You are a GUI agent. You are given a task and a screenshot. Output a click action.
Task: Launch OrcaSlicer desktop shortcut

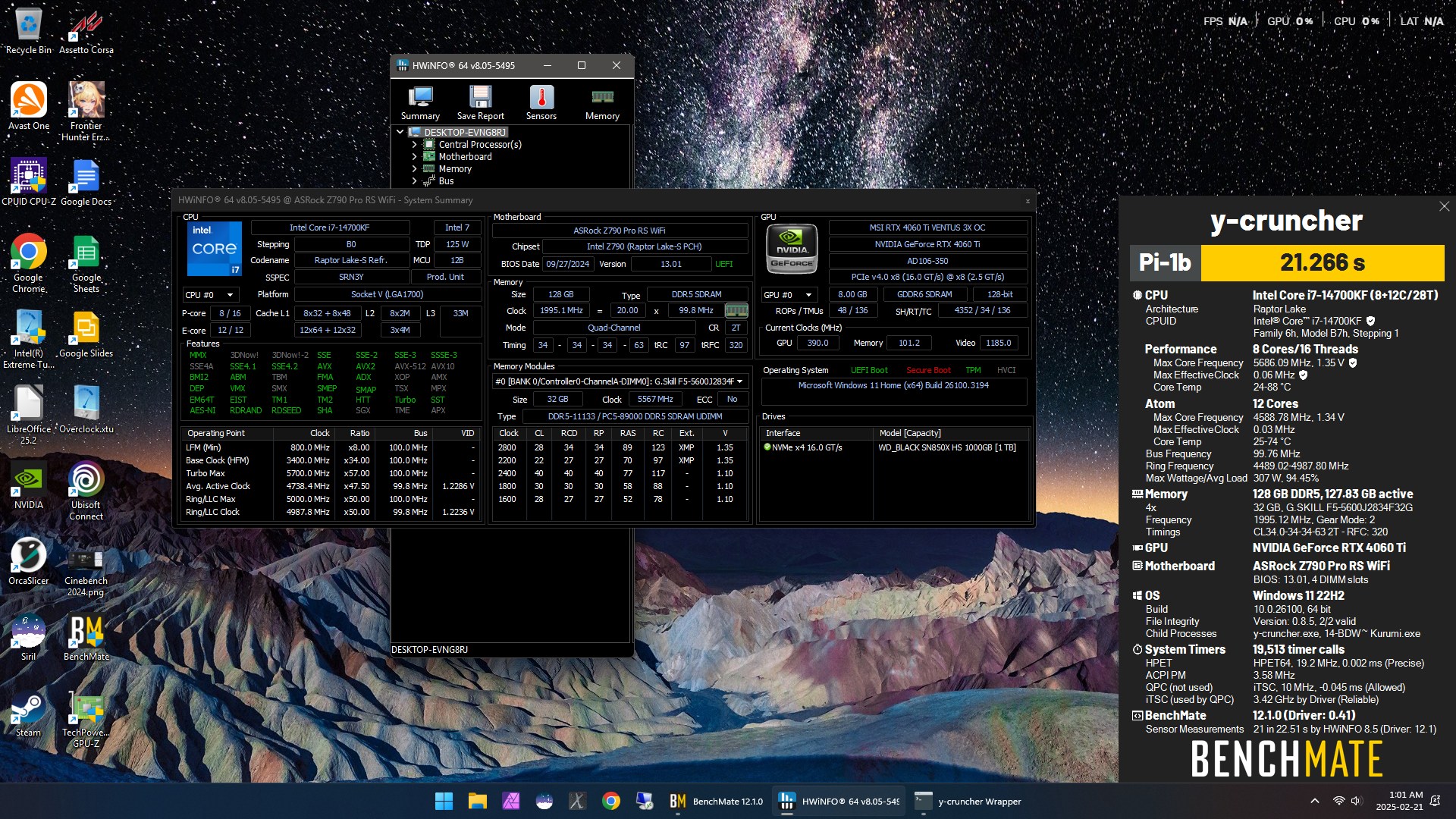29,561
